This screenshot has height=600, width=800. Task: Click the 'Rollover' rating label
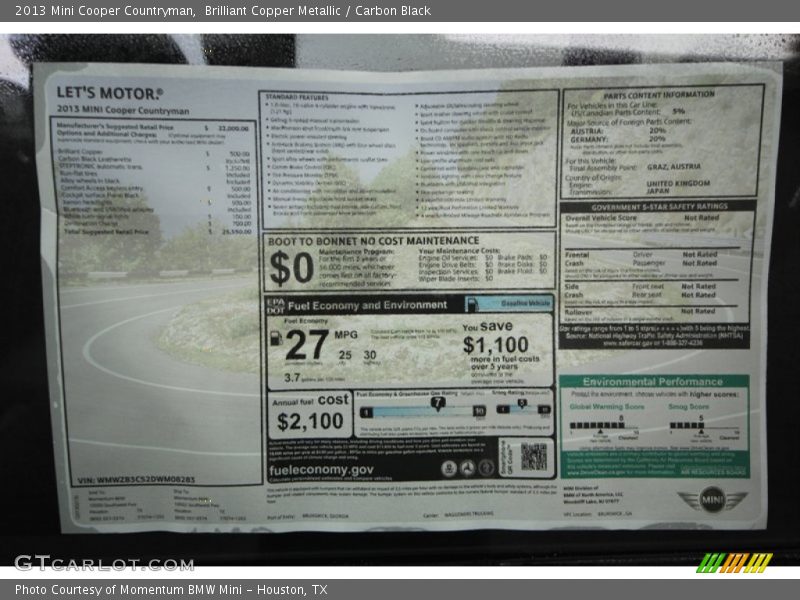(578, 312)
